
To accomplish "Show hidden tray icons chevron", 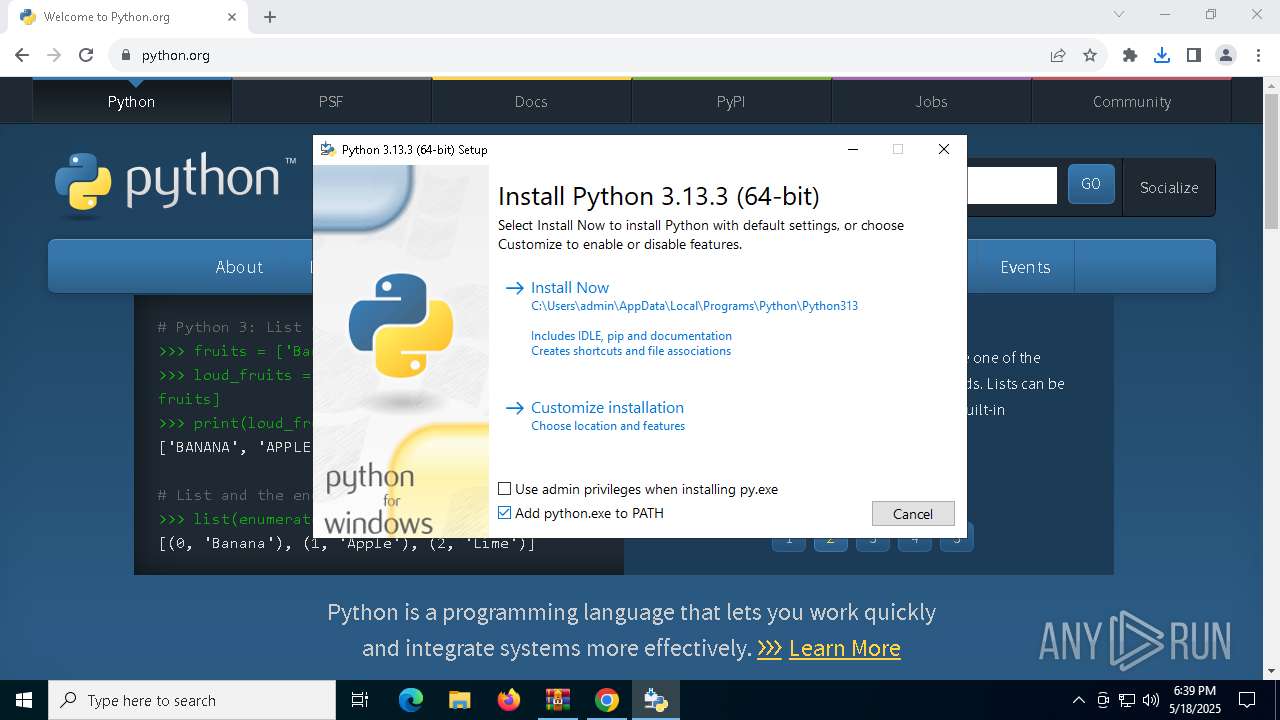I will pos(1078,700).
